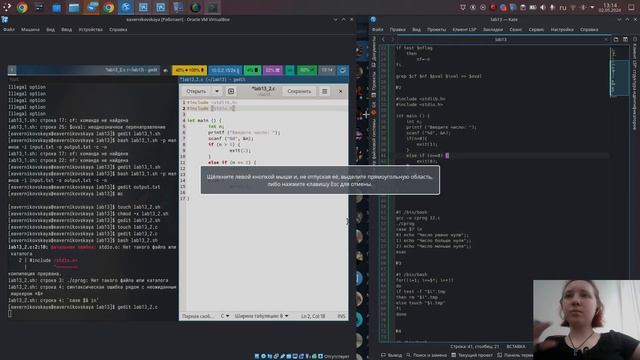
Task: Open the 'Вывод' bottom panel in Kate
Action: [392, 356]
